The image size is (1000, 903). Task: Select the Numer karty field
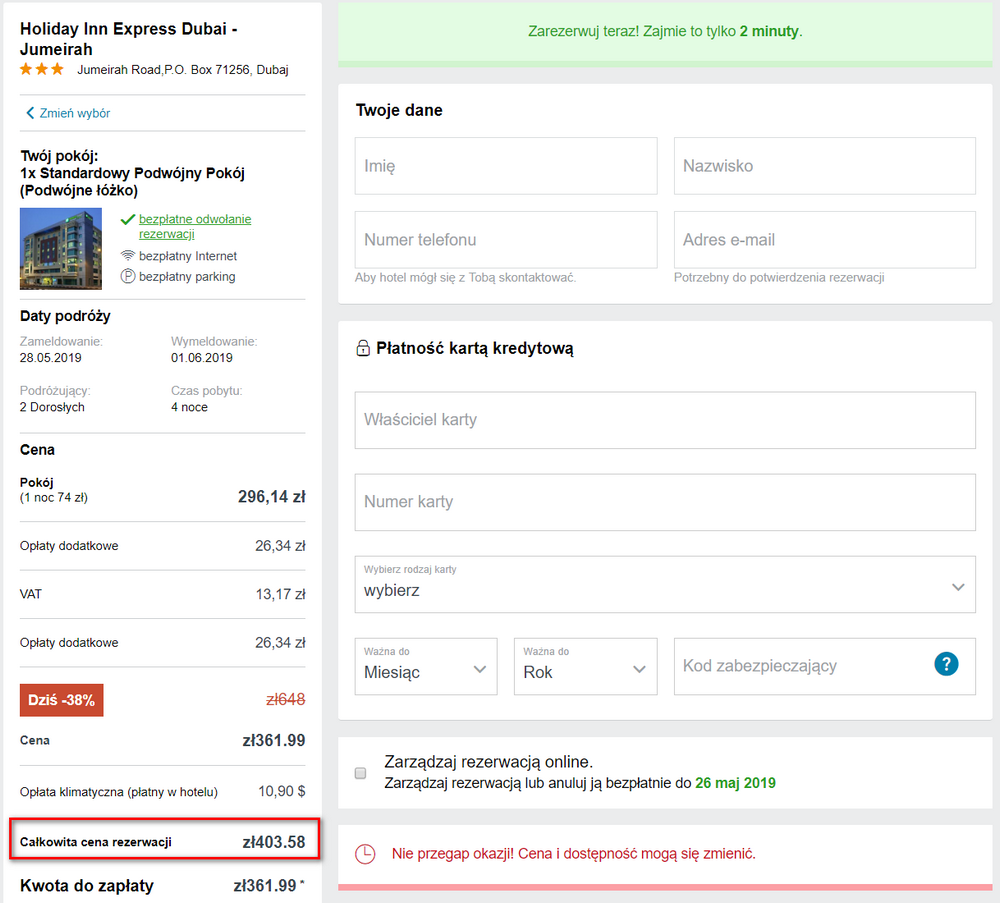(x=665, y=502)
